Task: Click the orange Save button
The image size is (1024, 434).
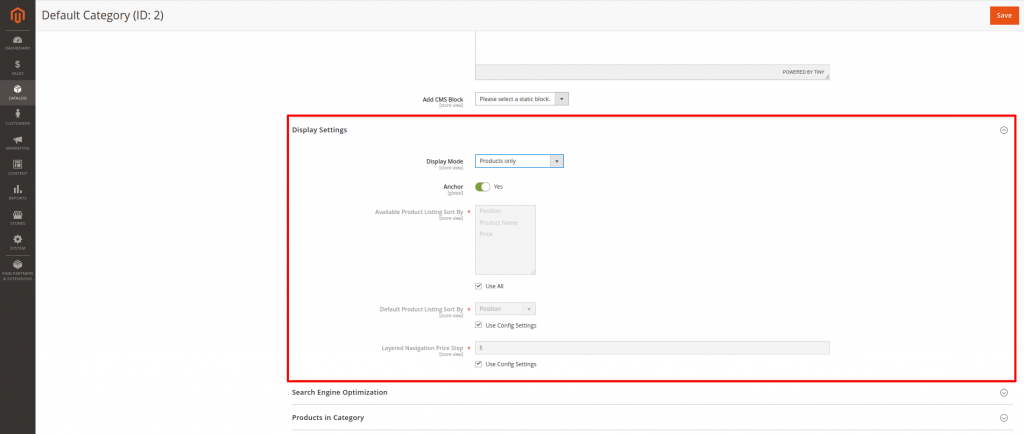Action: point(1003,15)
